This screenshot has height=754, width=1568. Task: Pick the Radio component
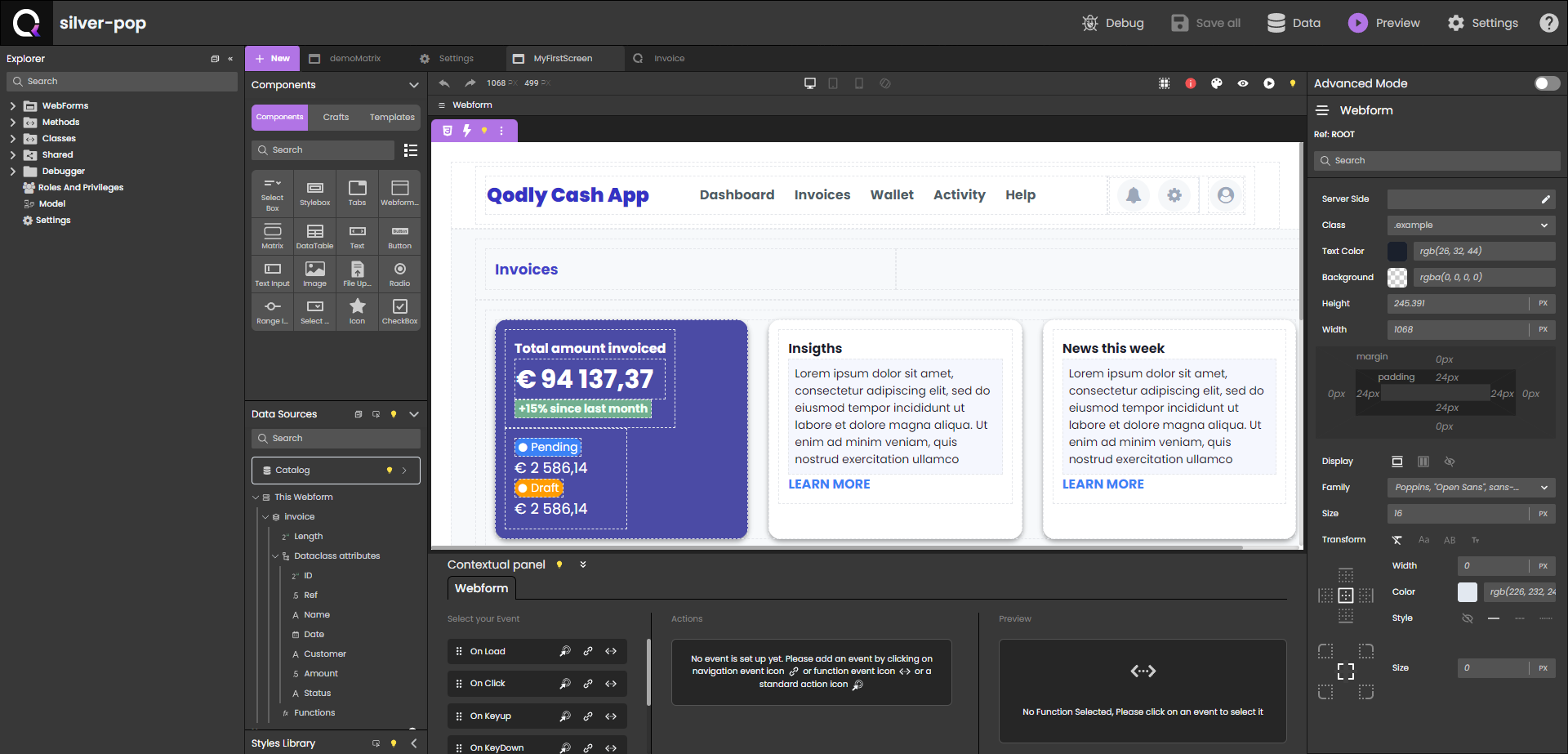point(400,274)
